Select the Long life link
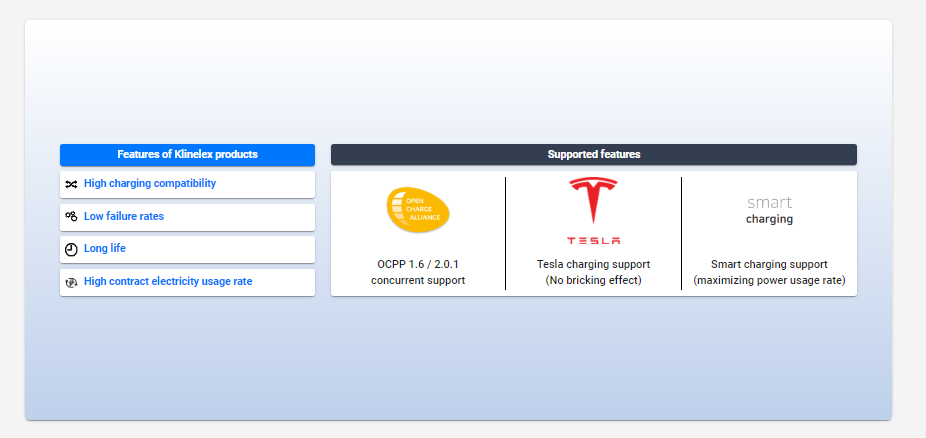 104,248
